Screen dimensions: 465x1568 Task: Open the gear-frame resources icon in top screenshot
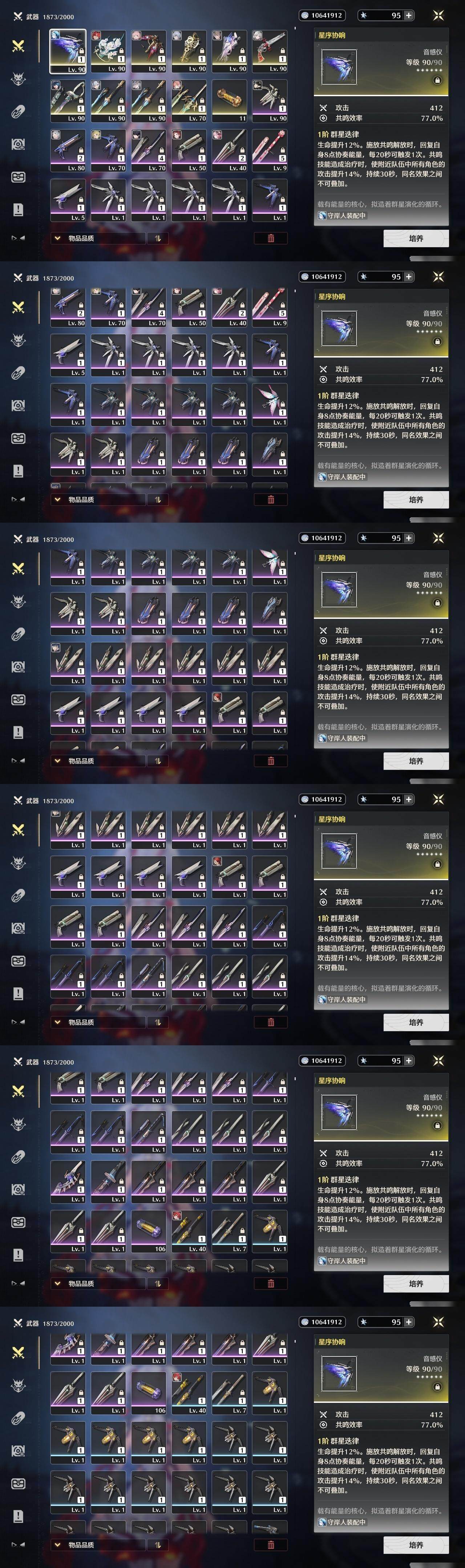18,144
